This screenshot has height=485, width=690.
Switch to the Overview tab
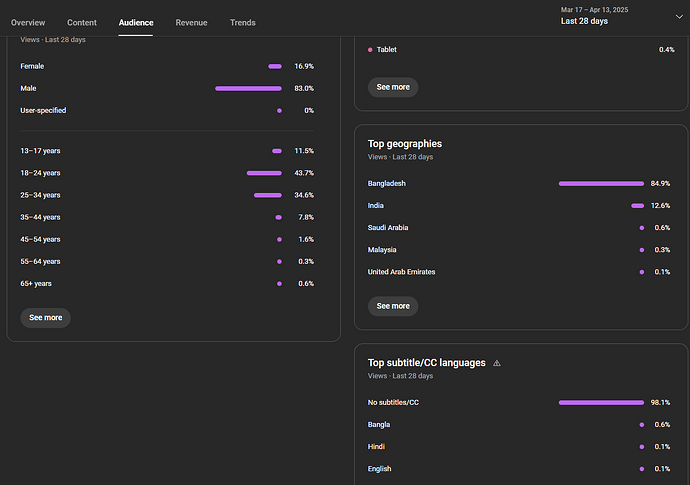pyautogui.click(x=28, y=22)
